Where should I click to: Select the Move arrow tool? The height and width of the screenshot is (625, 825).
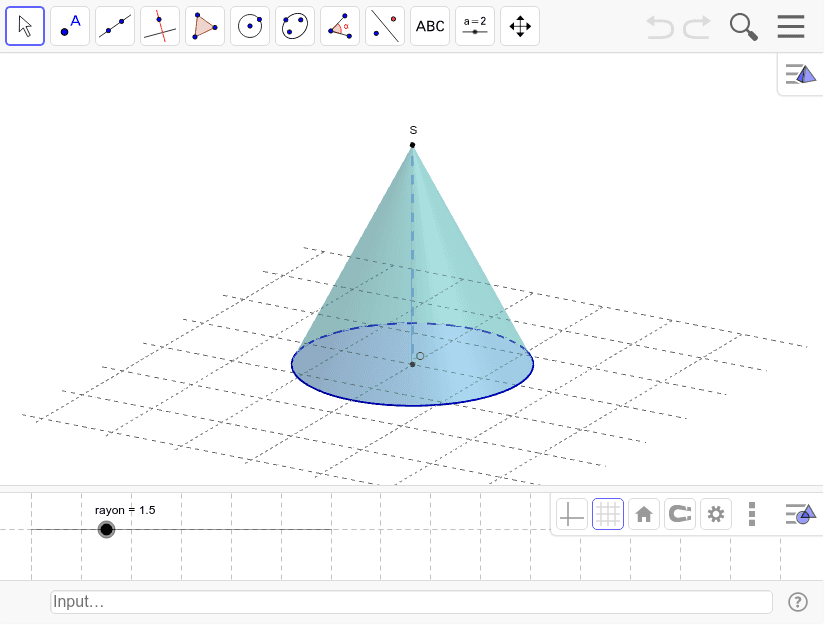pos(25,26)
